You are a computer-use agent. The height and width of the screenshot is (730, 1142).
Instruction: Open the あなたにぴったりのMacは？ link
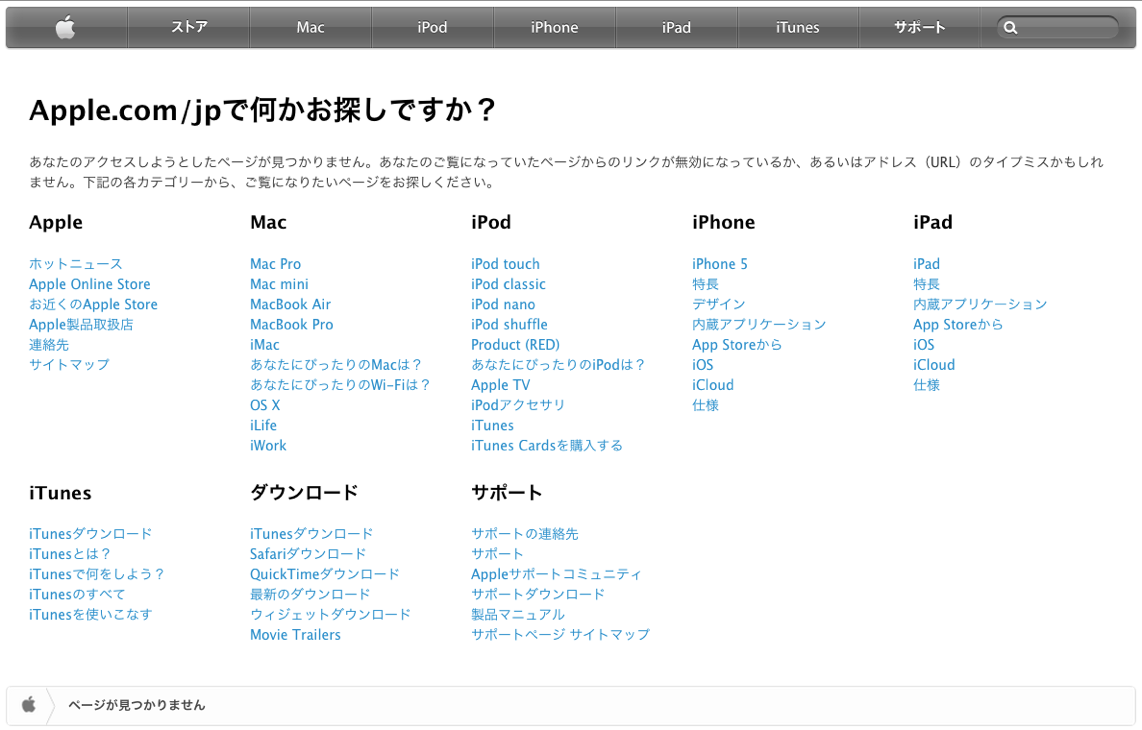[336, 364]
